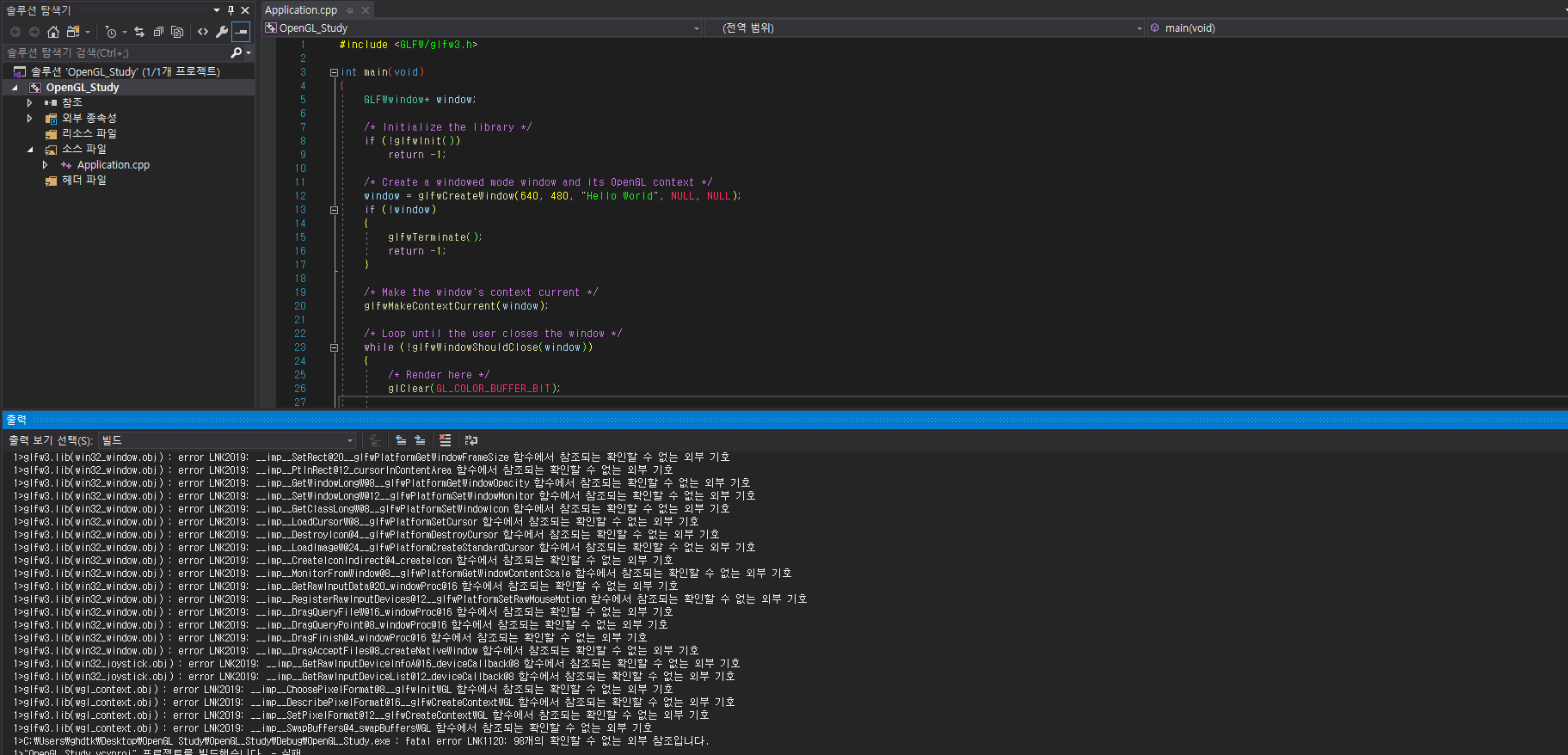Screen dimensions: 1568x755
Task: Select solution 'OpenGL_Study' root node
Action: pyautogui.click(x=126, y=72)
